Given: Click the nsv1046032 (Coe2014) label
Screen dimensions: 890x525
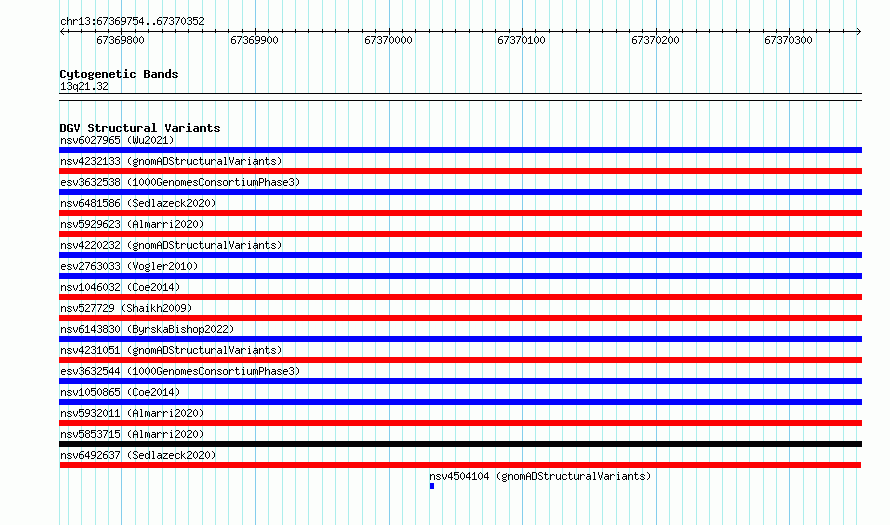Looking at the screenshot, I should tap(120, 287).
